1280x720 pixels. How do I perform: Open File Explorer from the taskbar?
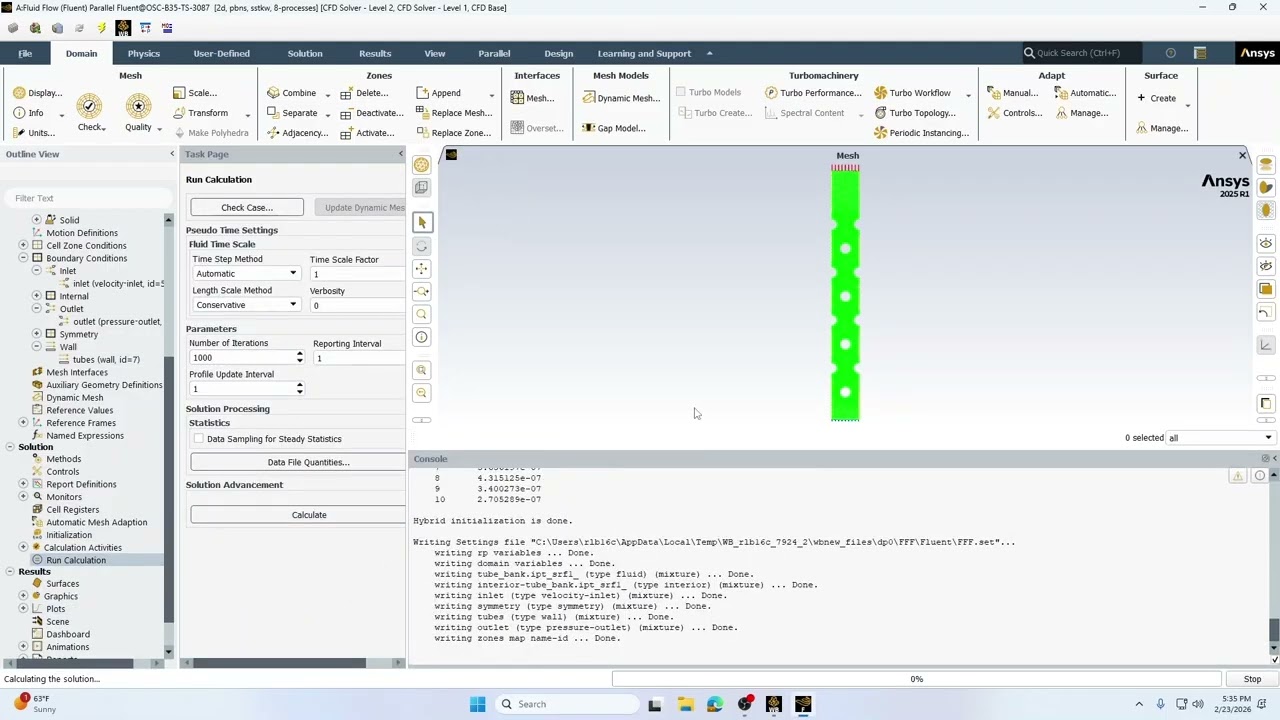(685, 704)
